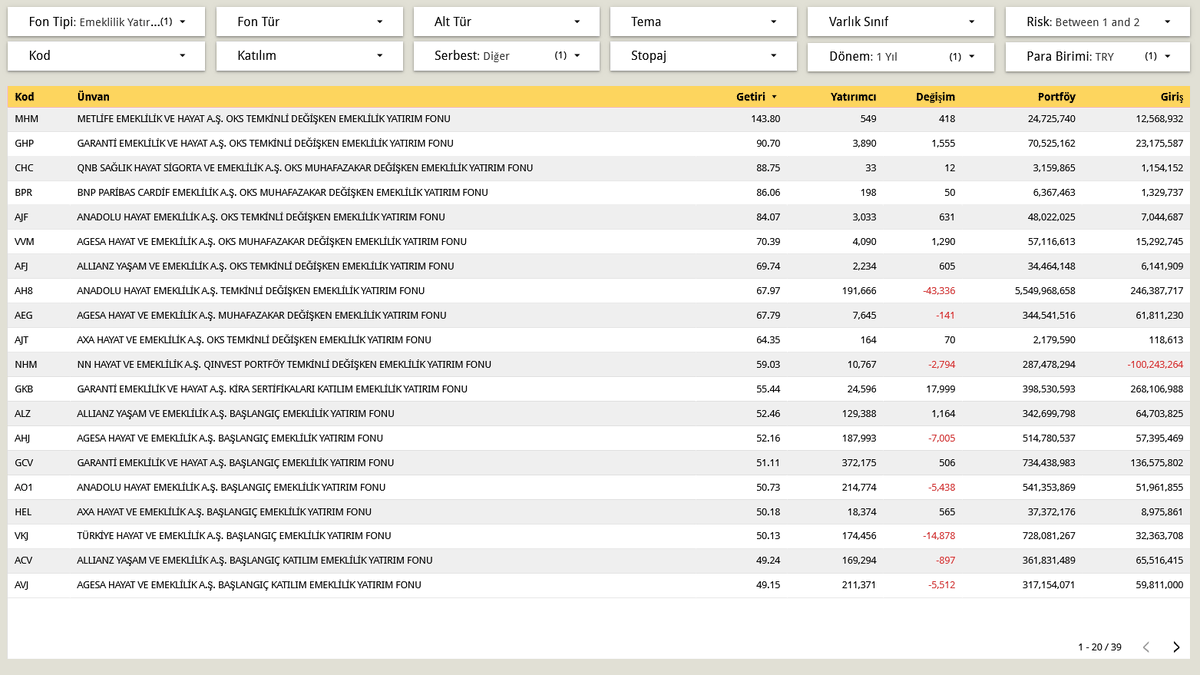Click the AJF fund code cell
1200x675 pixels.
[x=22, y=217]
